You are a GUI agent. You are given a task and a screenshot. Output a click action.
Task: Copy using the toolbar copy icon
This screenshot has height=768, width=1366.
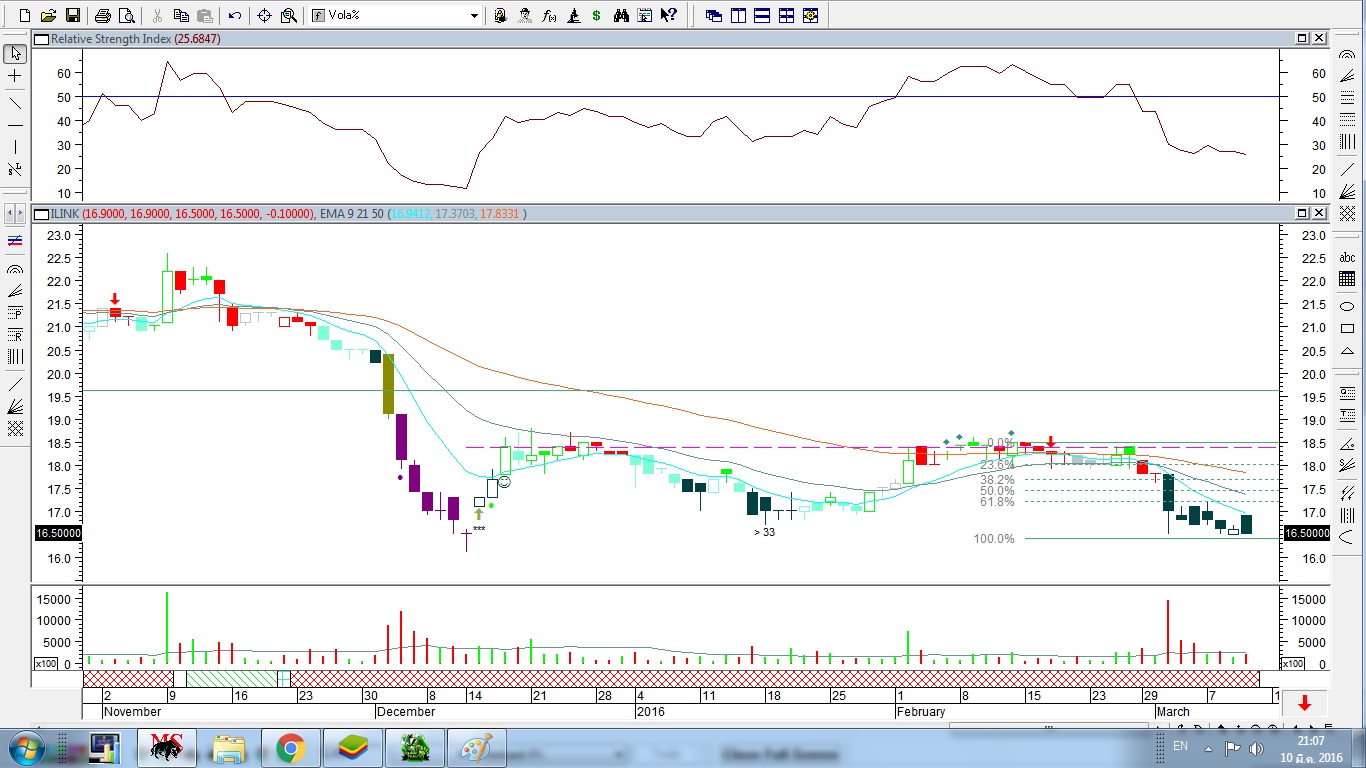(x=181, y=16)
